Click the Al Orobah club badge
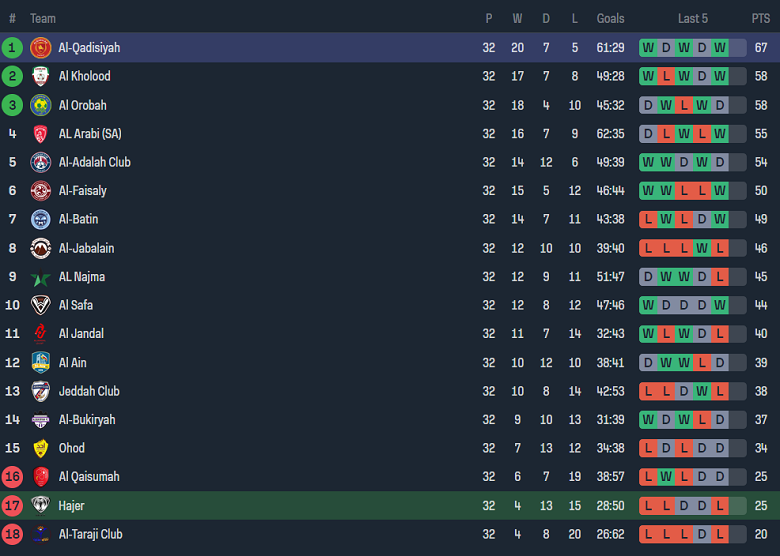Viewport: 780px width, 556px height. pos(41,105)
